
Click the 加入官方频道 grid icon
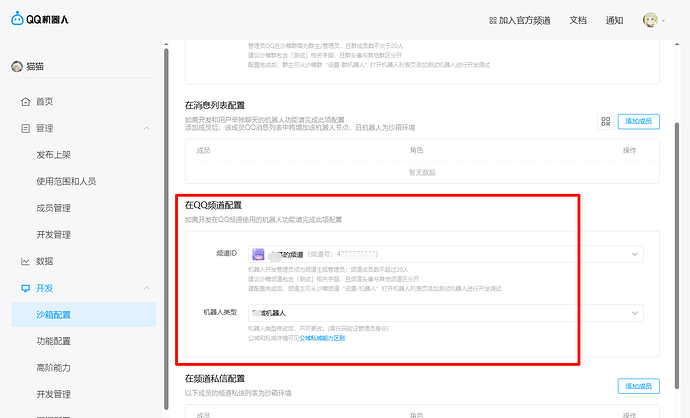pyautogui.click(x=492, y=20)
